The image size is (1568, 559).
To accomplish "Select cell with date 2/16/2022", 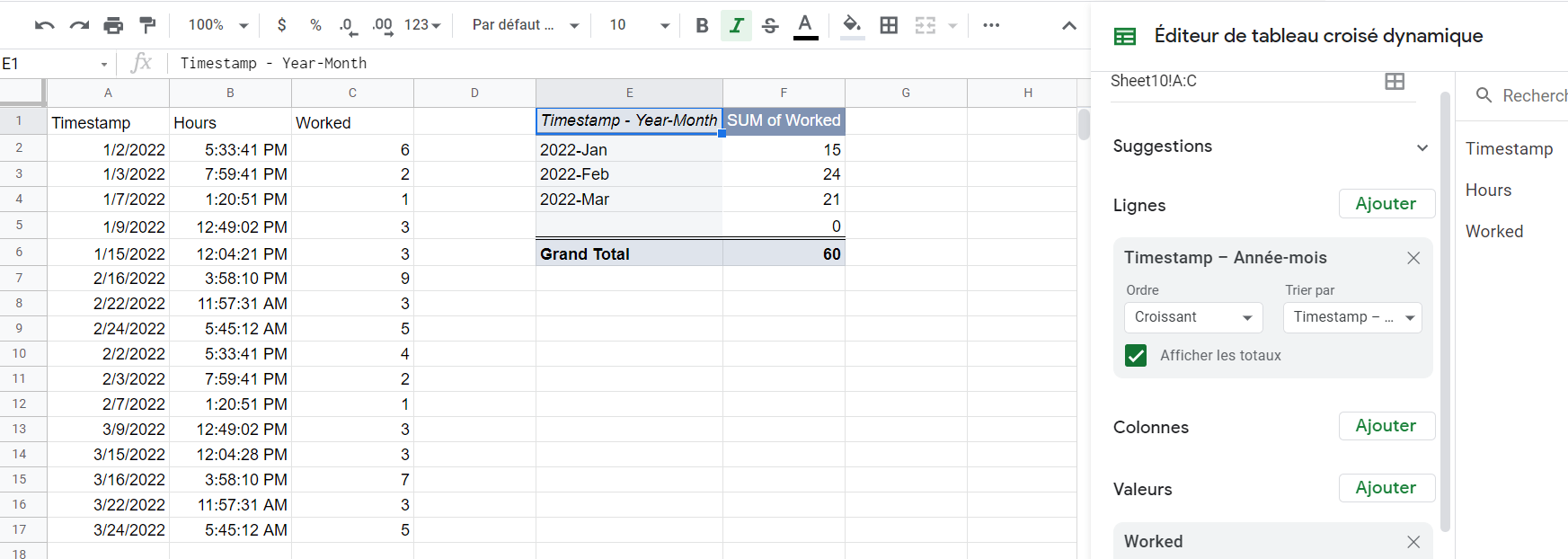I will (108, 279).
